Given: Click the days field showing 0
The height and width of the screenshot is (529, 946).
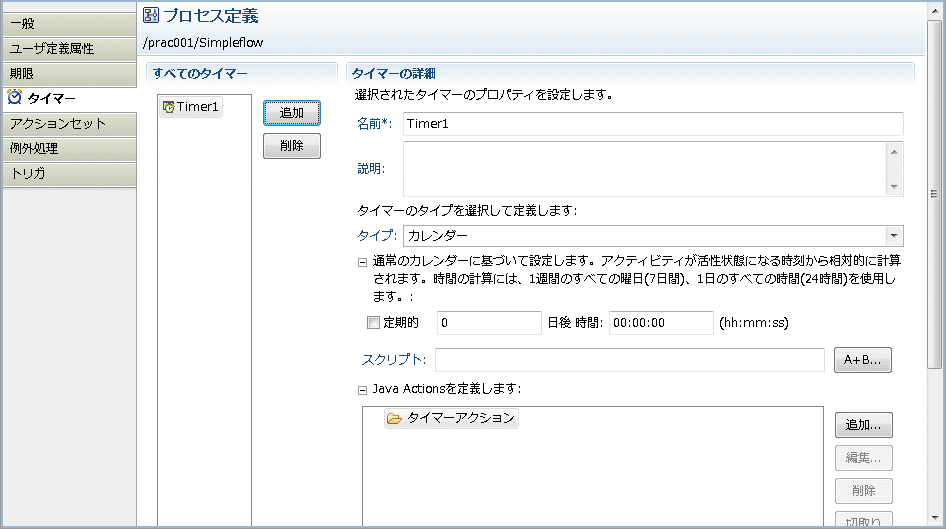Looking at the screenshot, I should pos(489,323).
